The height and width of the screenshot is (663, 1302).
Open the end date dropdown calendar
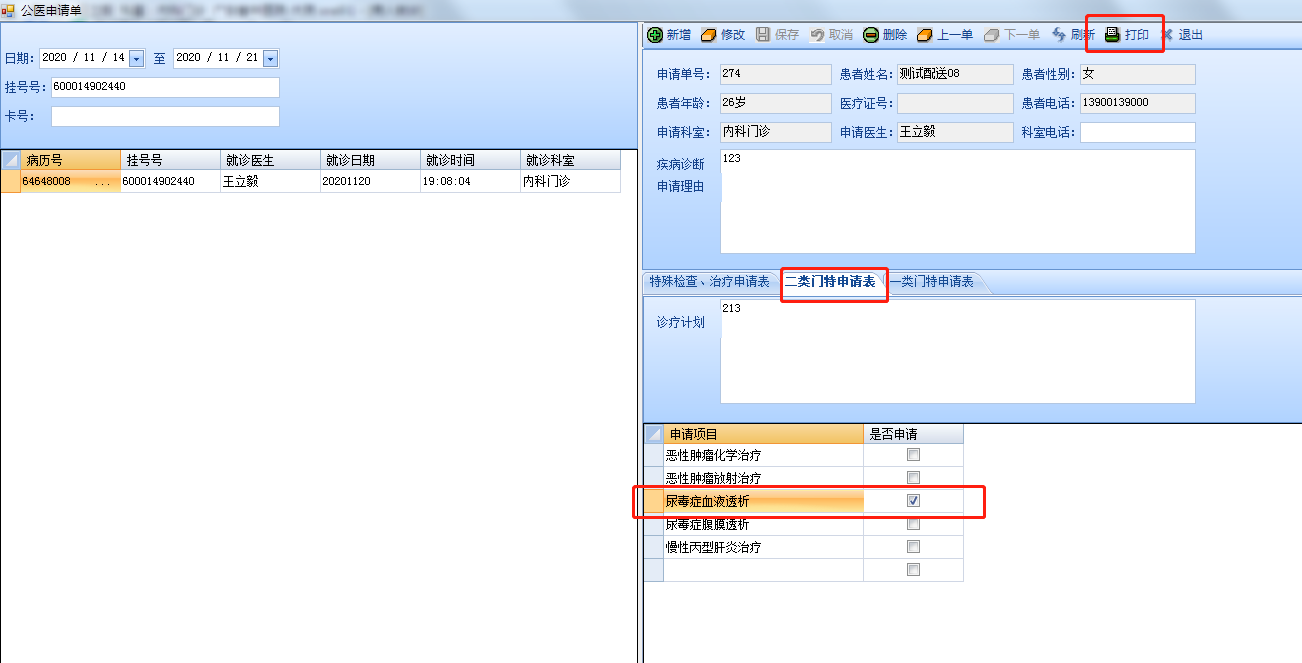tap(270, 59)
